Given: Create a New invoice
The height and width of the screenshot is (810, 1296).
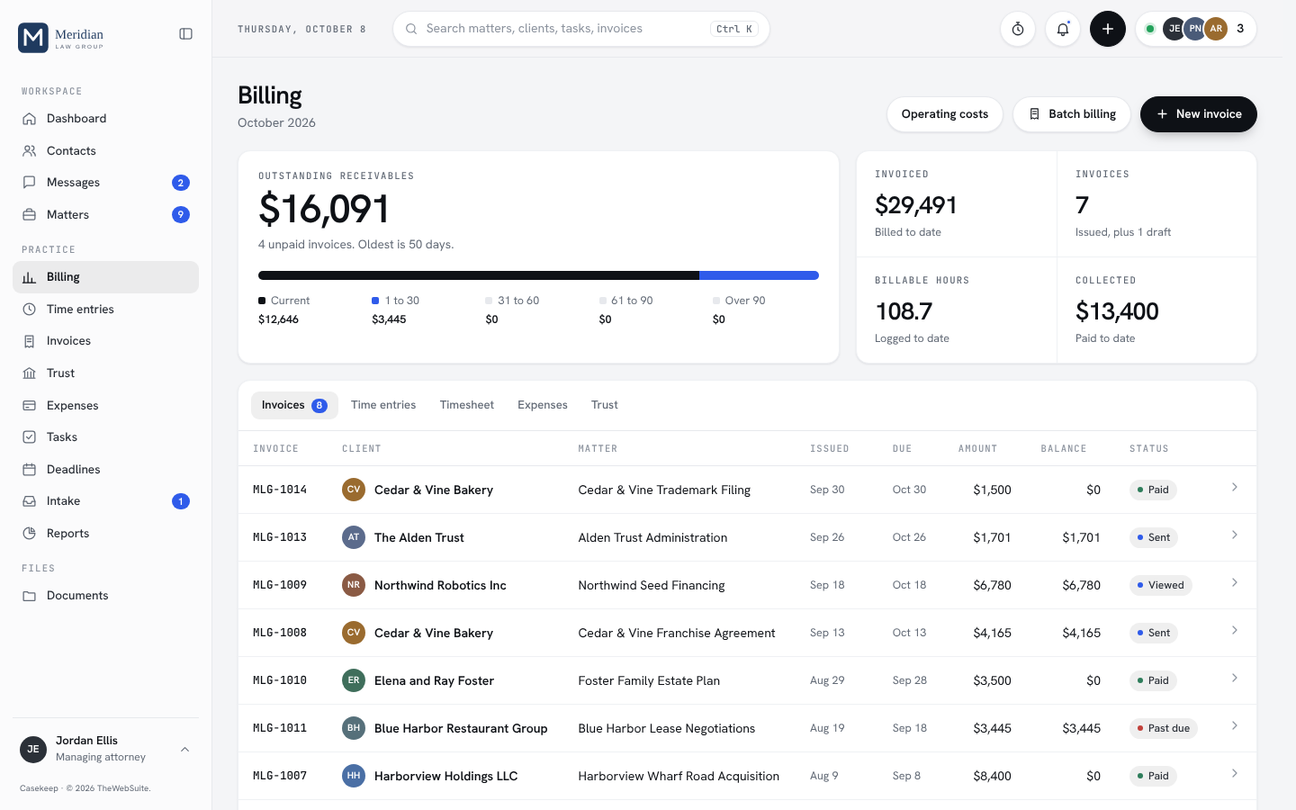Looking at the screenshot, I should (1198, 114).
